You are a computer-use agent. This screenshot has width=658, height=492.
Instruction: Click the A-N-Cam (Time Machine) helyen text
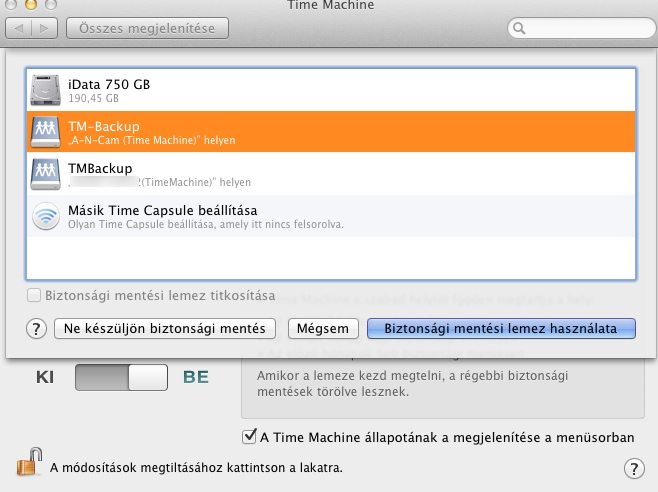point(151,140)
